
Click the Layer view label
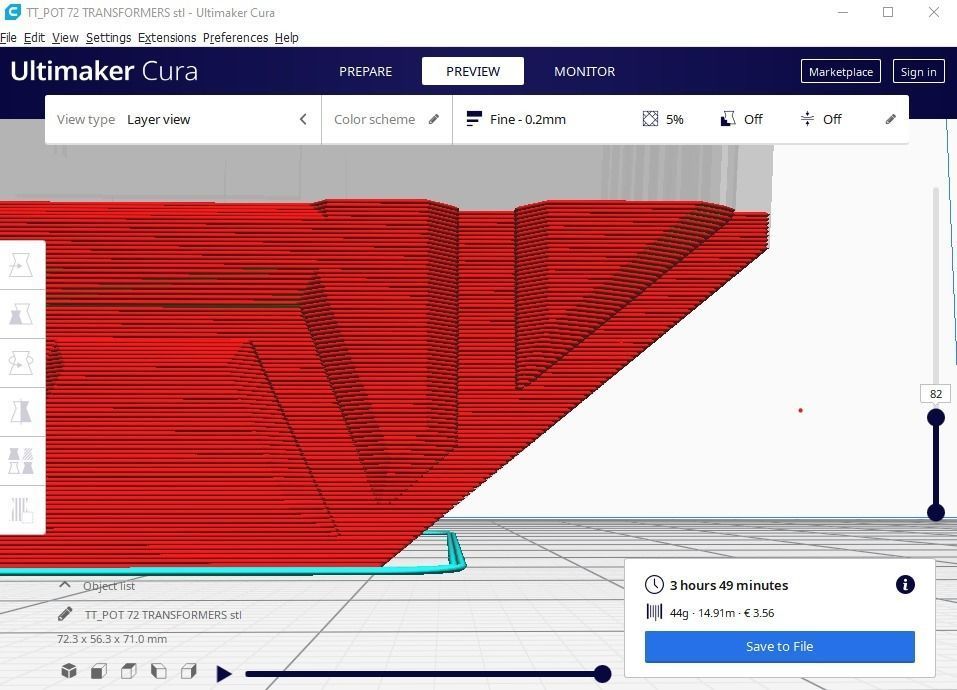point(159,120)
